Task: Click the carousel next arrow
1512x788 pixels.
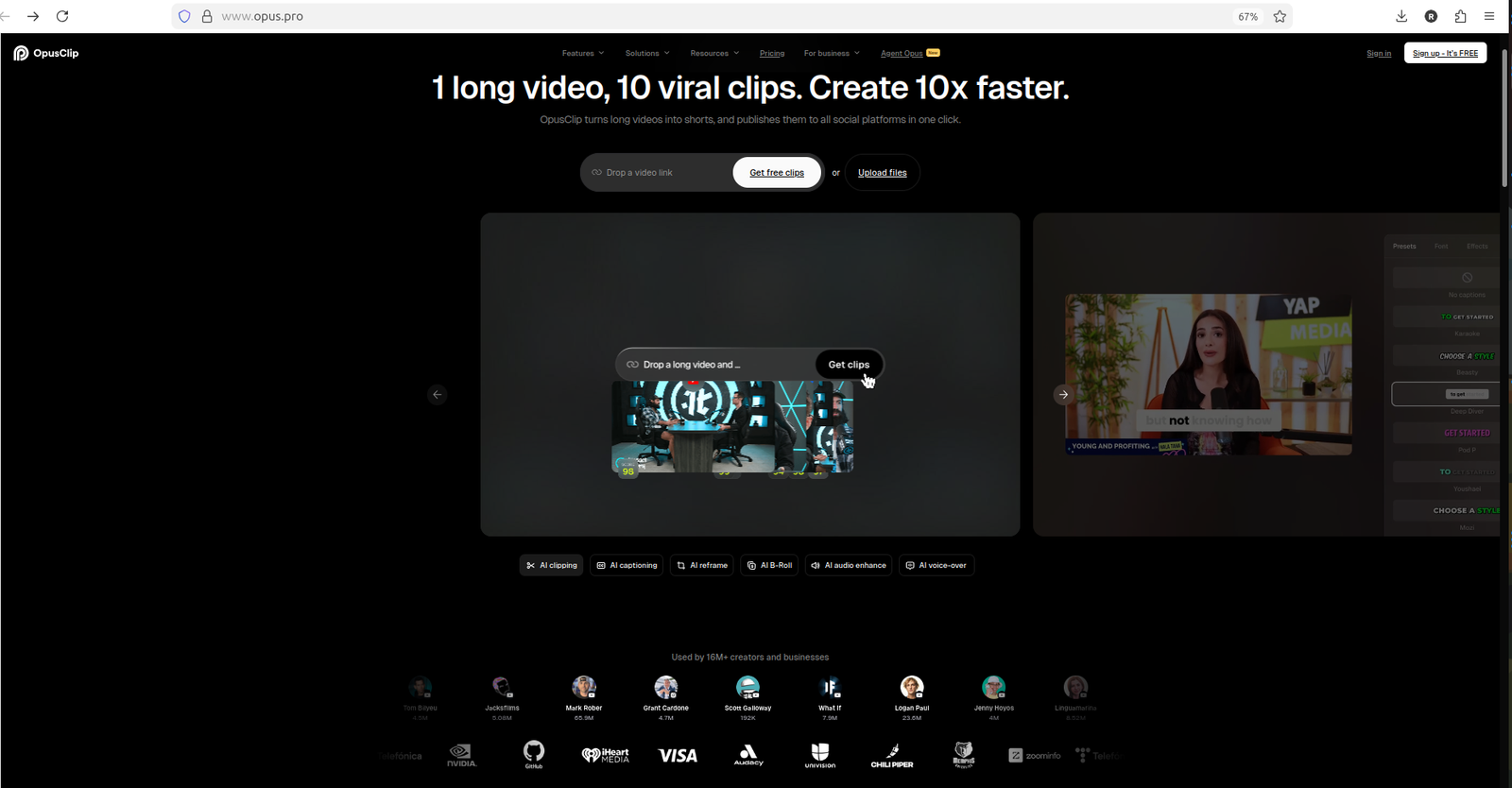Action: click(1063, 394)
